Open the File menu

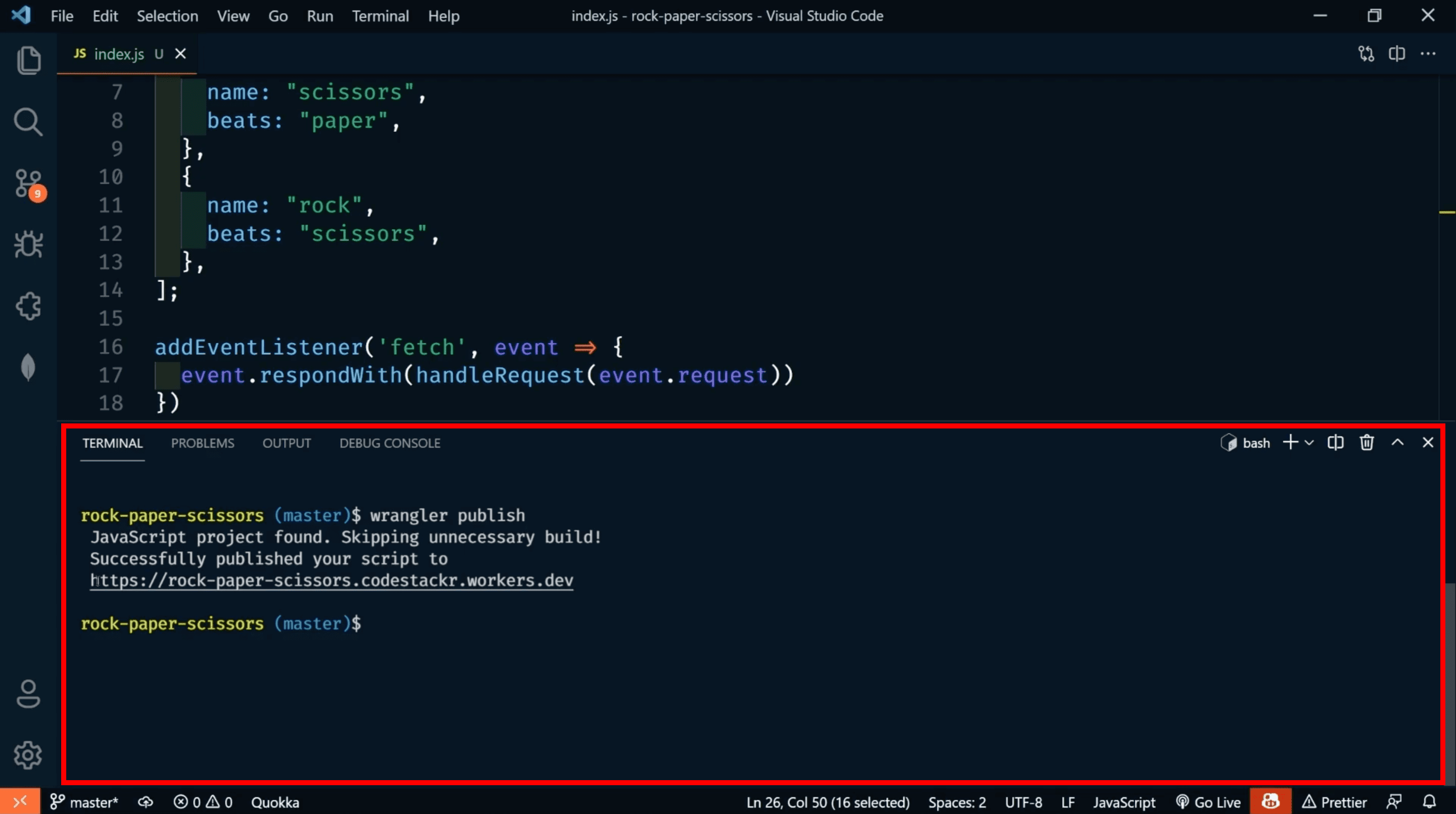(x=62, y=16)
